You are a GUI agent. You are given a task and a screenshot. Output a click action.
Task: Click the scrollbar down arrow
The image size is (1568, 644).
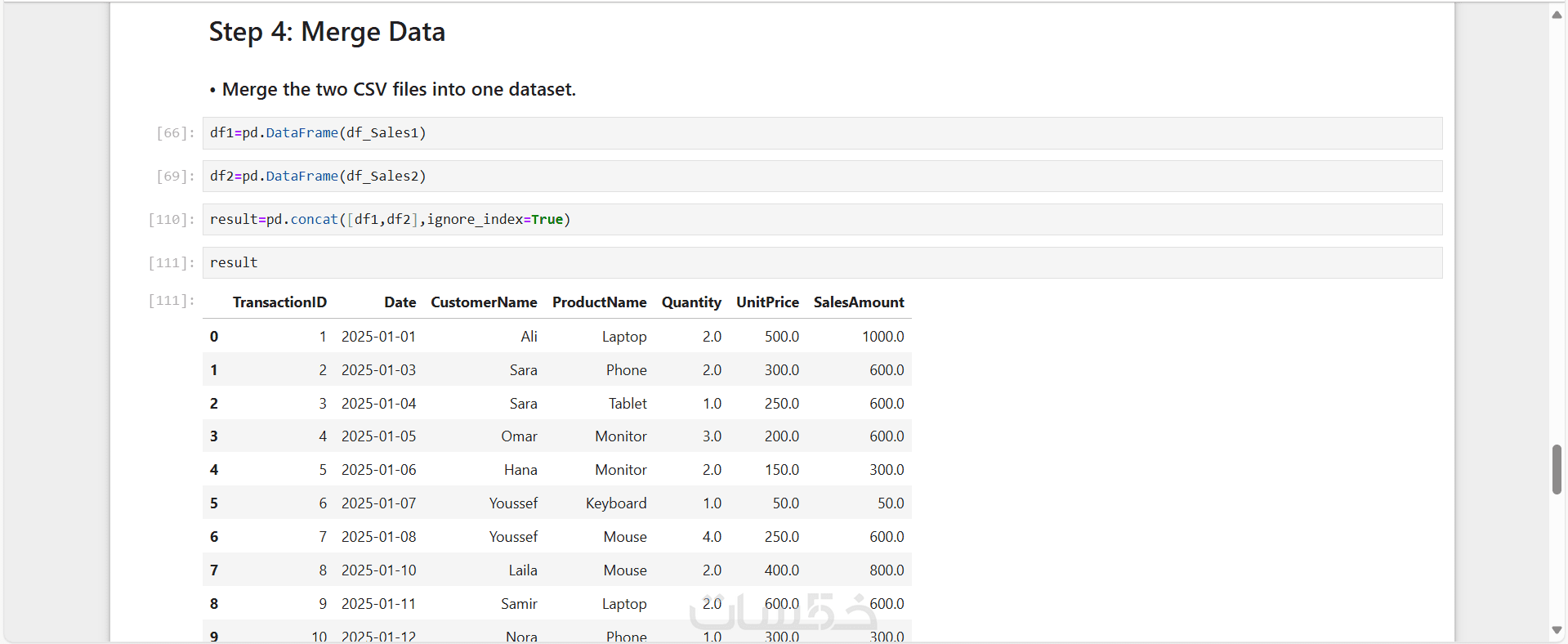(x=1557, y=630)
